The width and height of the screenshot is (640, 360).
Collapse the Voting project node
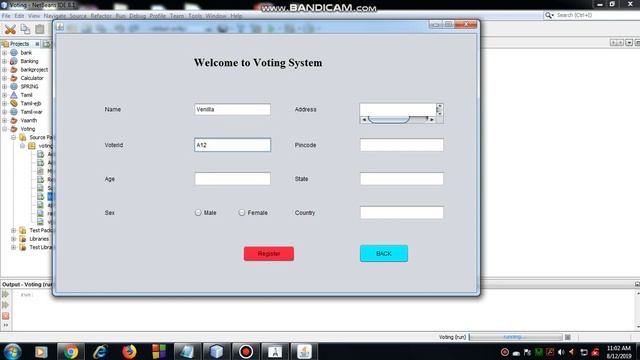click(4, 129)
